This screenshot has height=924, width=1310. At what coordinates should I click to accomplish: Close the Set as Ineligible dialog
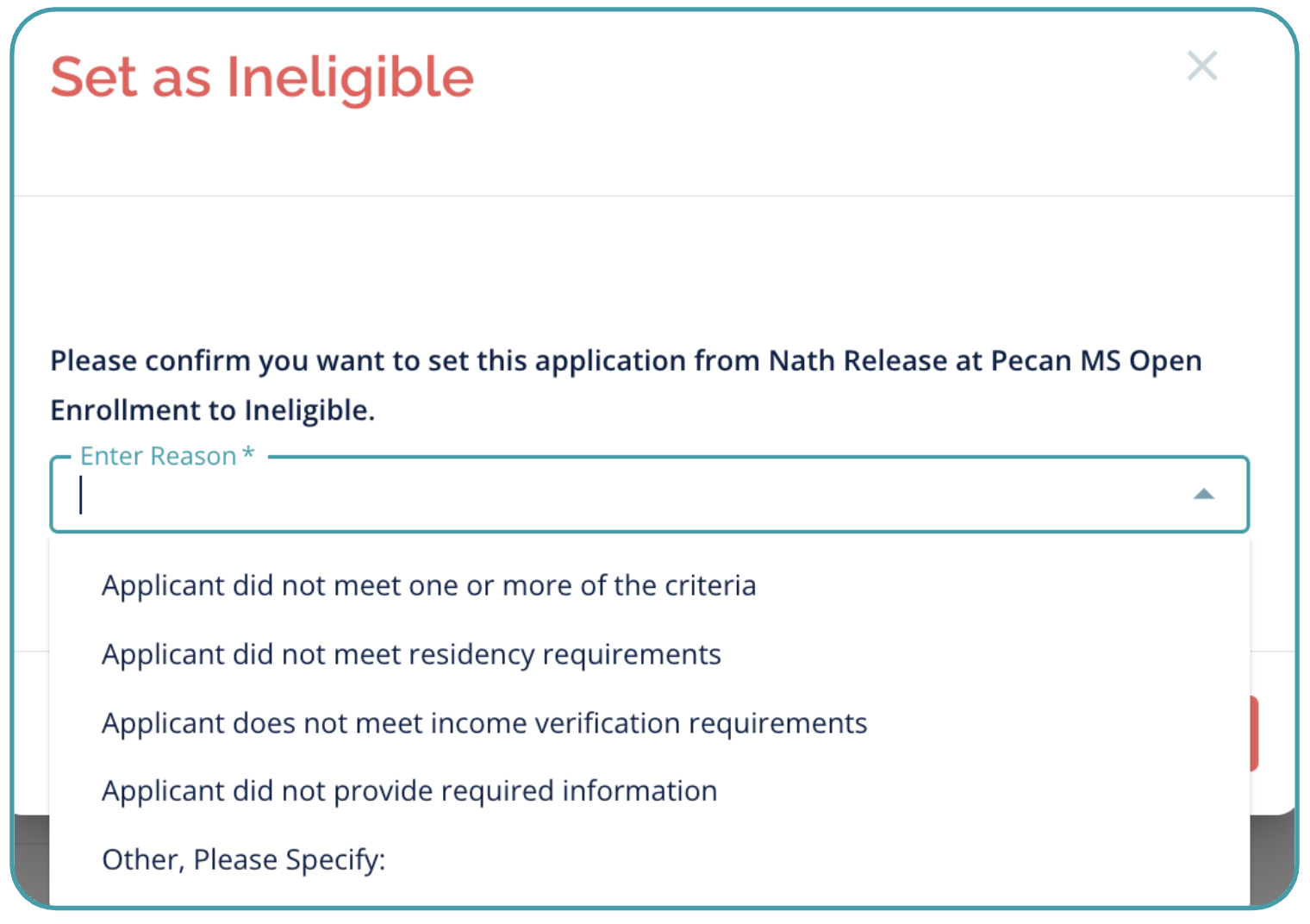[1201, 66]
